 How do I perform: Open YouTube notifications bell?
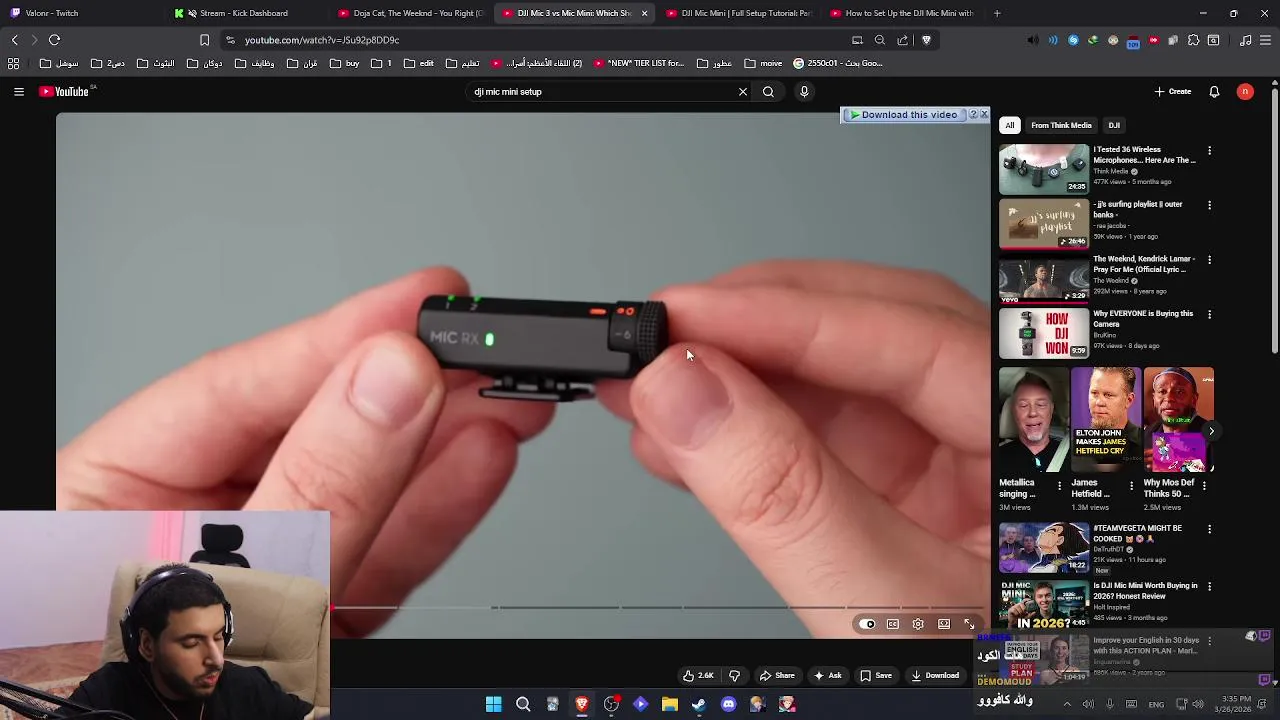1214,92
